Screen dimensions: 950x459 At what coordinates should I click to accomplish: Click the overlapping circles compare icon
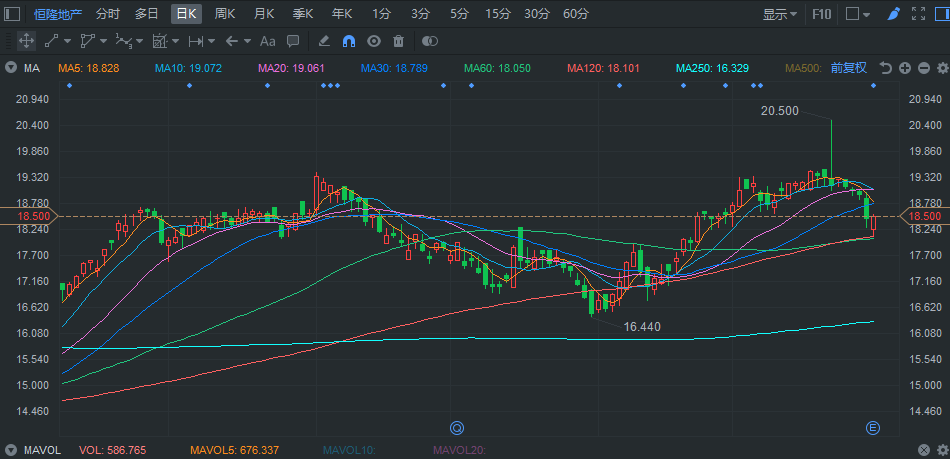(430, 41)
